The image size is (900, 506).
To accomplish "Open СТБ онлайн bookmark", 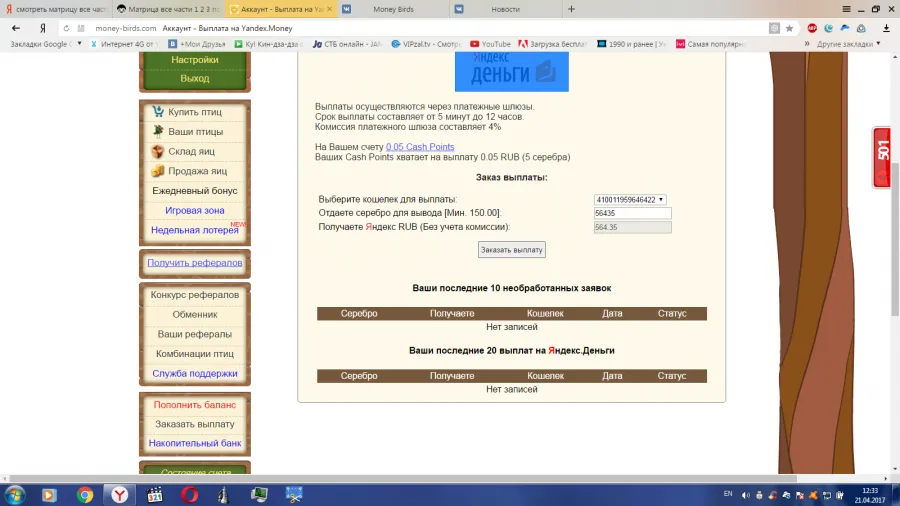I will pos(348,44).
